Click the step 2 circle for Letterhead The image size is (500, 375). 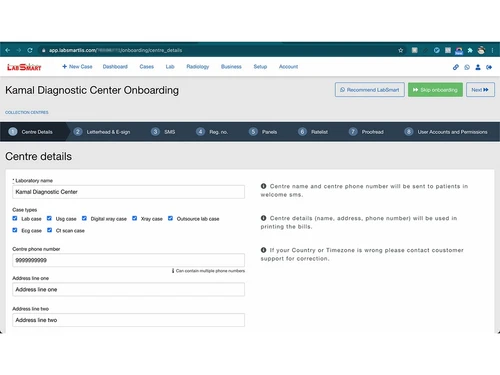click(x=78, y=132)
